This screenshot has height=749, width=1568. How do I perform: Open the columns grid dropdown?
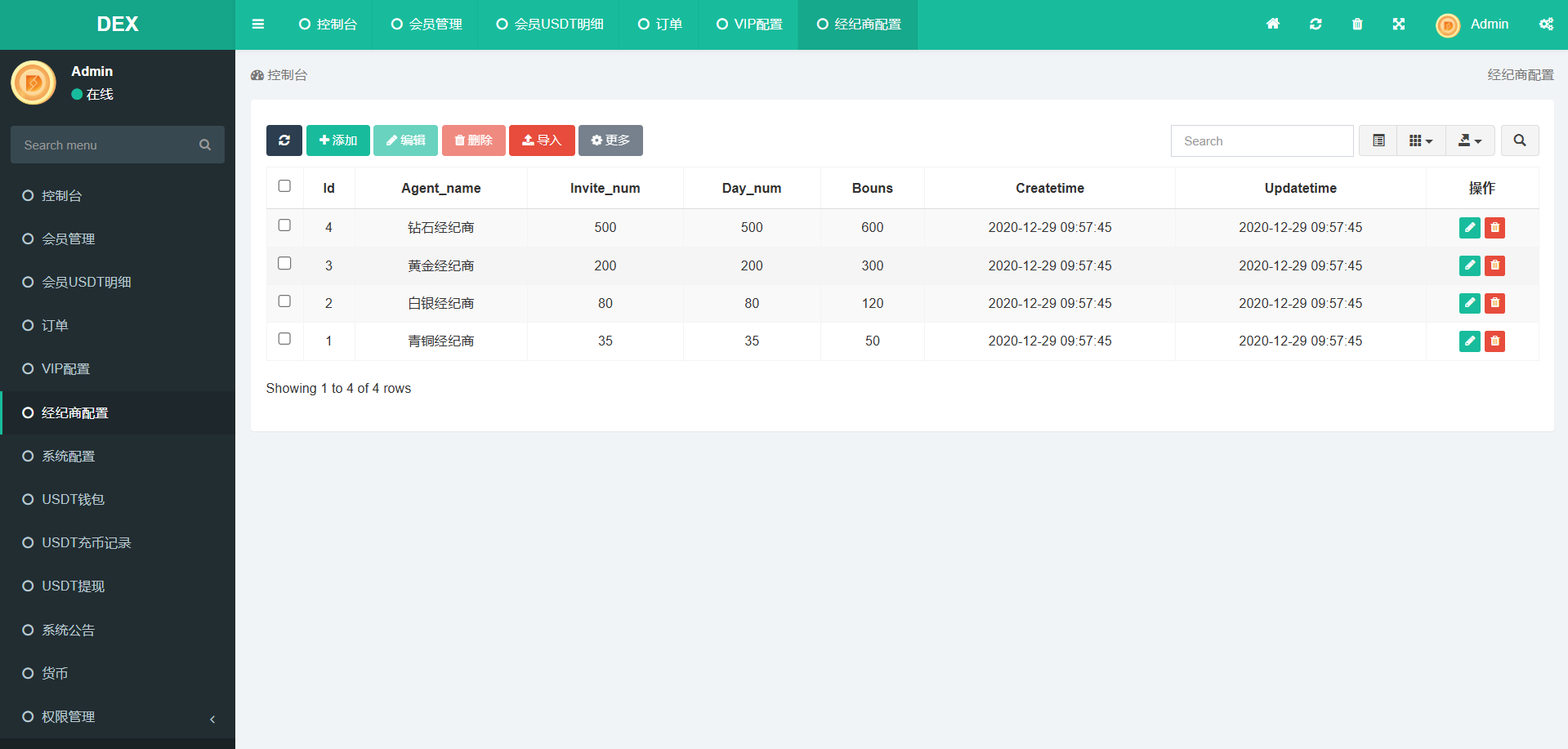click(1420, 140)
